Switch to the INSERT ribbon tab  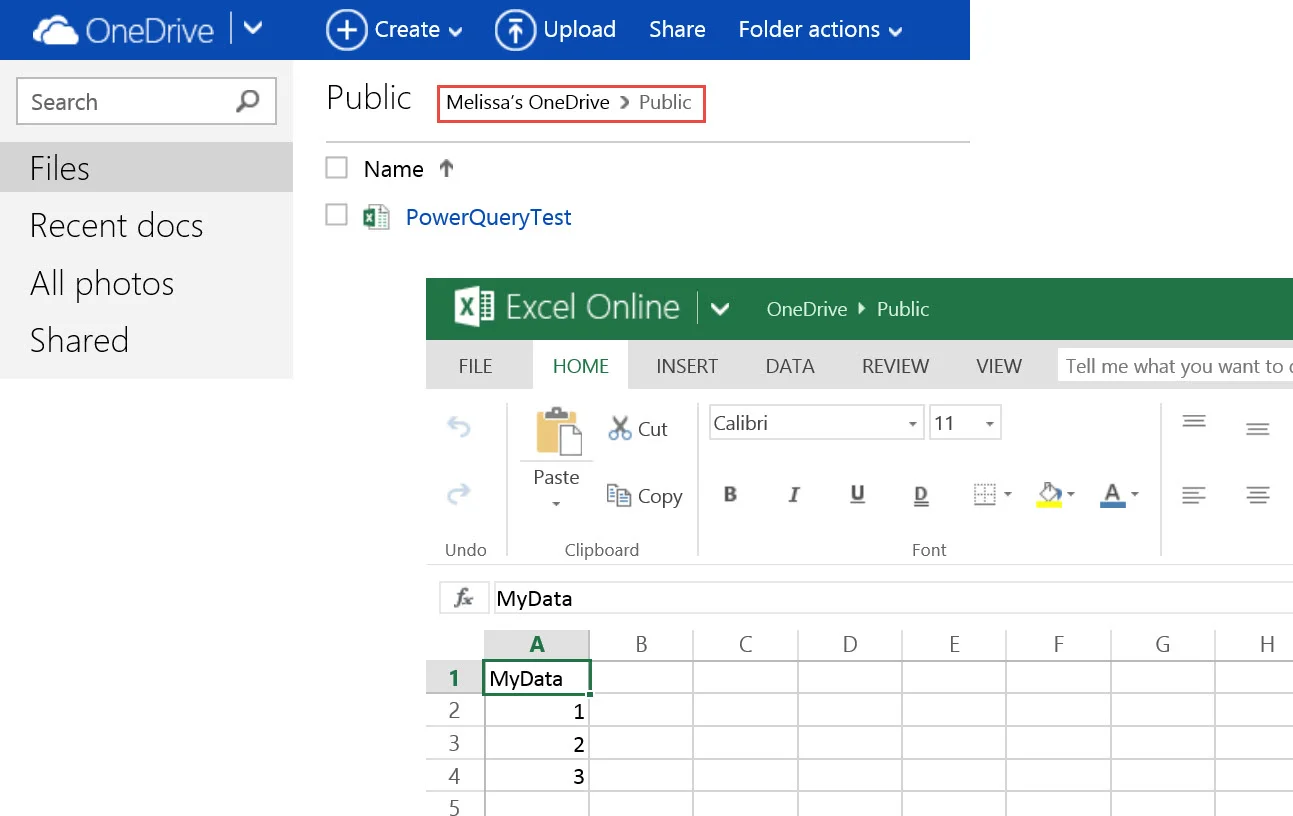(687, 366)
